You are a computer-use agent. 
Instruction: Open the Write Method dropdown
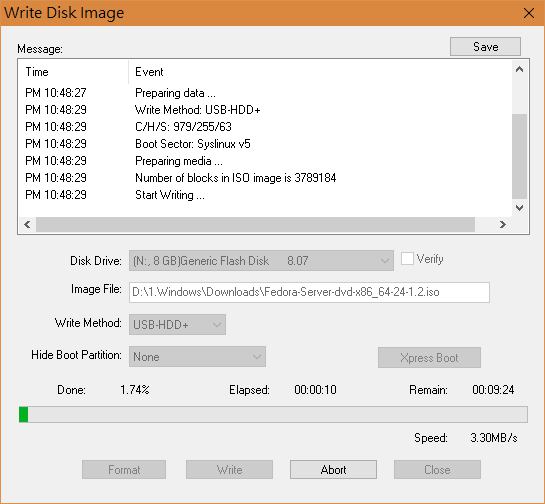tap(177, 325)
